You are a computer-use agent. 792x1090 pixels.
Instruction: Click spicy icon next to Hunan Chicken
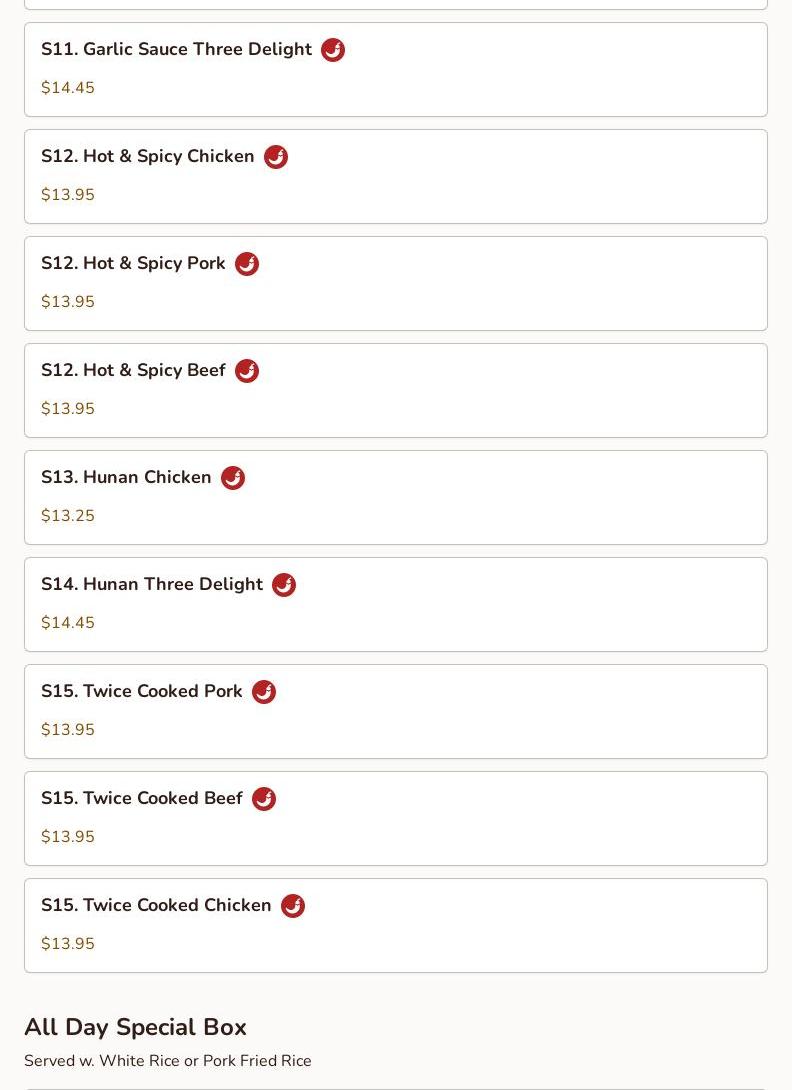(x=233, y=478)
